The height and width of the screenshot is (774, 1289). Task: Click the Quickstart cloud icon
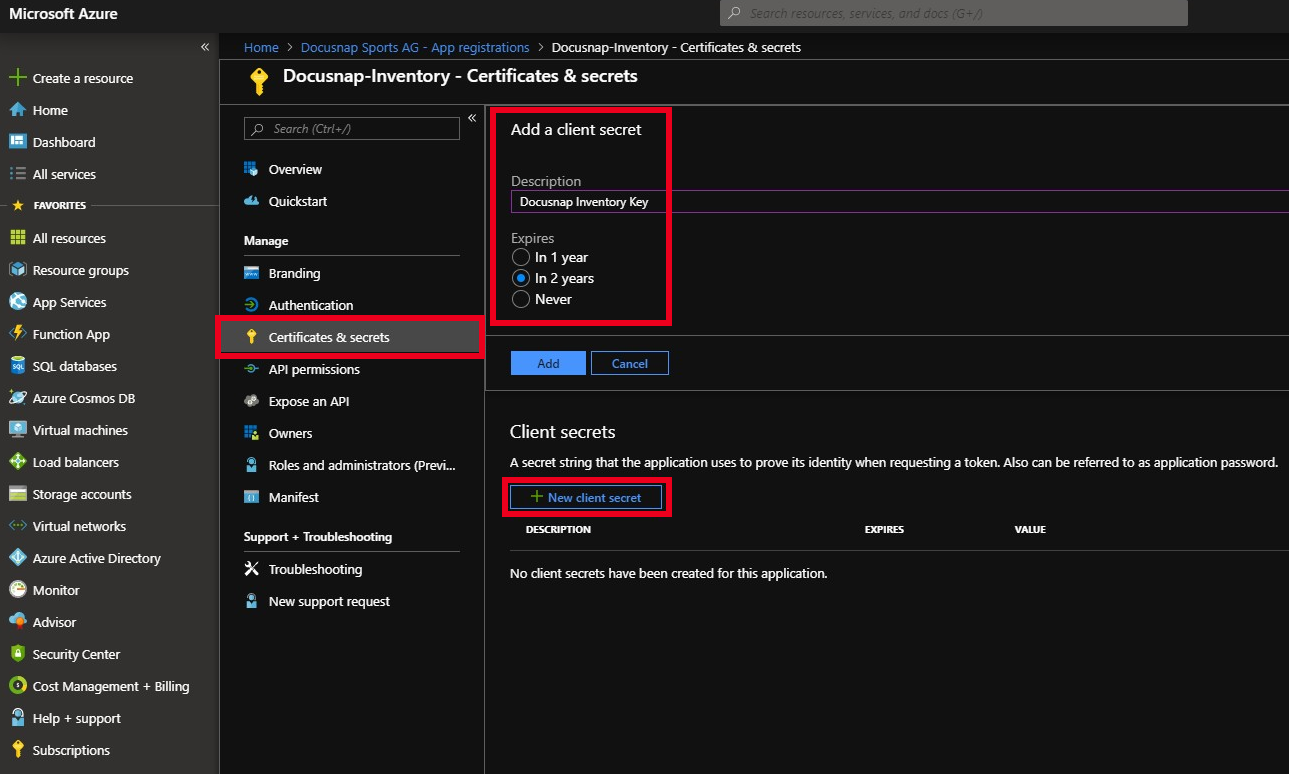click(x=251, y=201)
